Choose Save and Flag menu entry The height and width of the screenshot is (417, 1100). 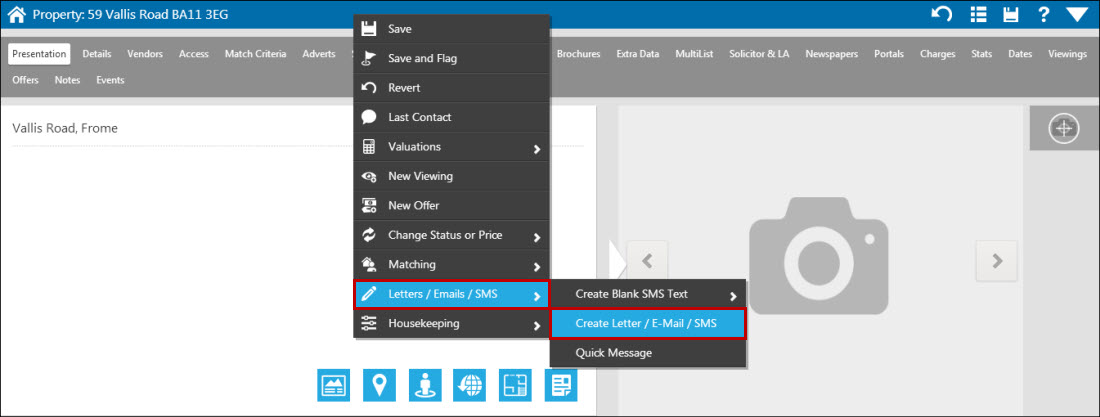[x=452, y=58]
